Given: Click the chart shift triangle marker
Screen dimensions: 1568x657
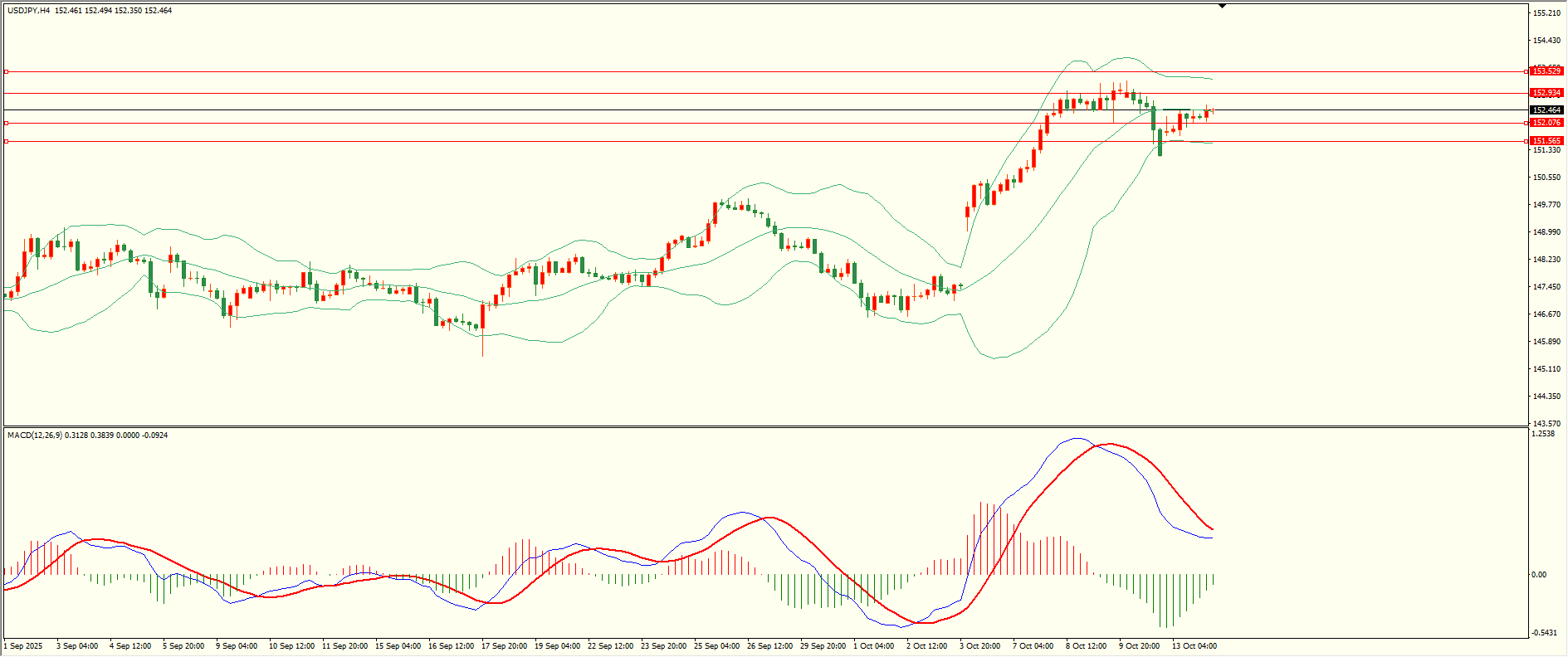Looking at the screenshot, I should [1222, 7].
